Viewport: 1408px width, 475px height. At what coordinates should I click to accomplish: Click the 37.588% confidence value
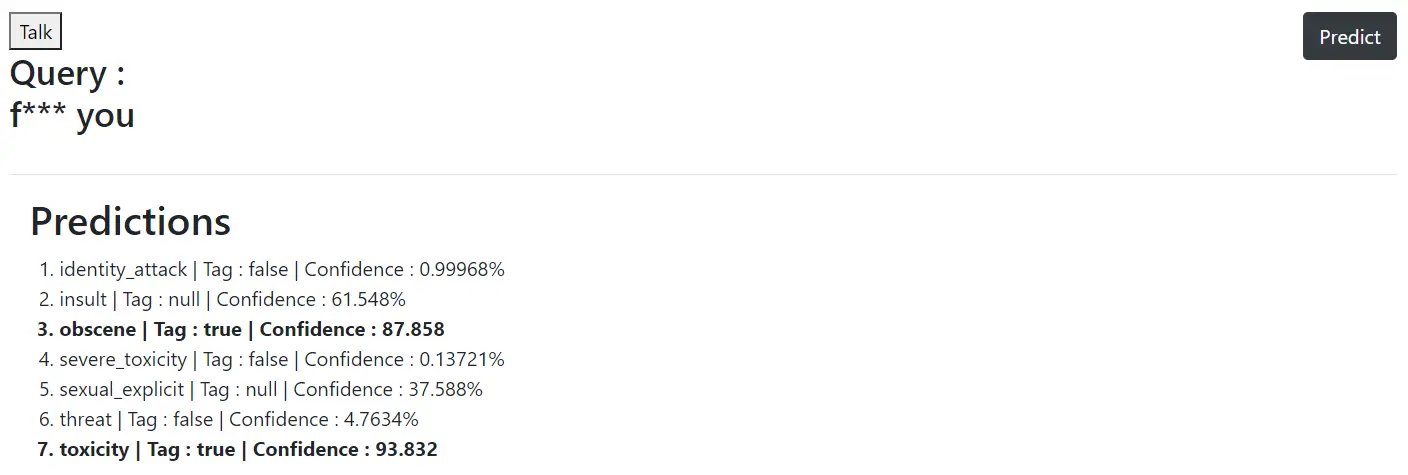coord(445,389)
